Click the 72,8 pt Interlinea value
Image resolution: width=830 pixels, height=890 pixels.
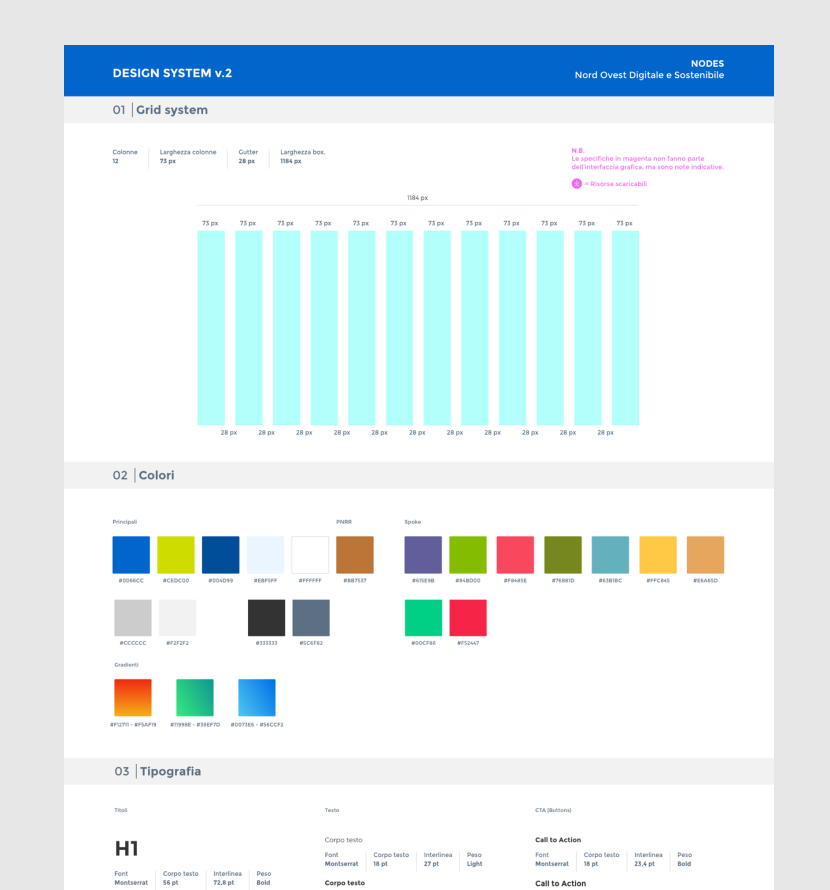(x=224, y=883)
